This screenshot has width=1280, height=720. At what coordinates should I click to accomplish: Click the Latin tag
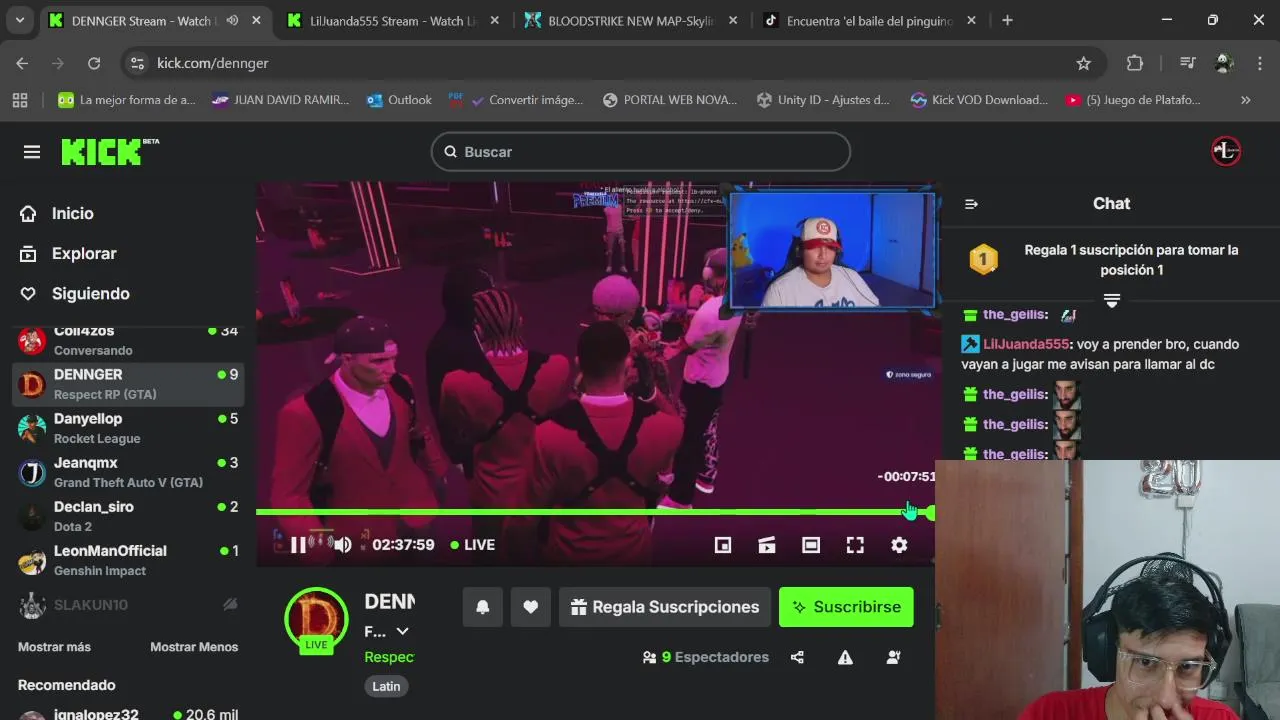coord(386,686)
